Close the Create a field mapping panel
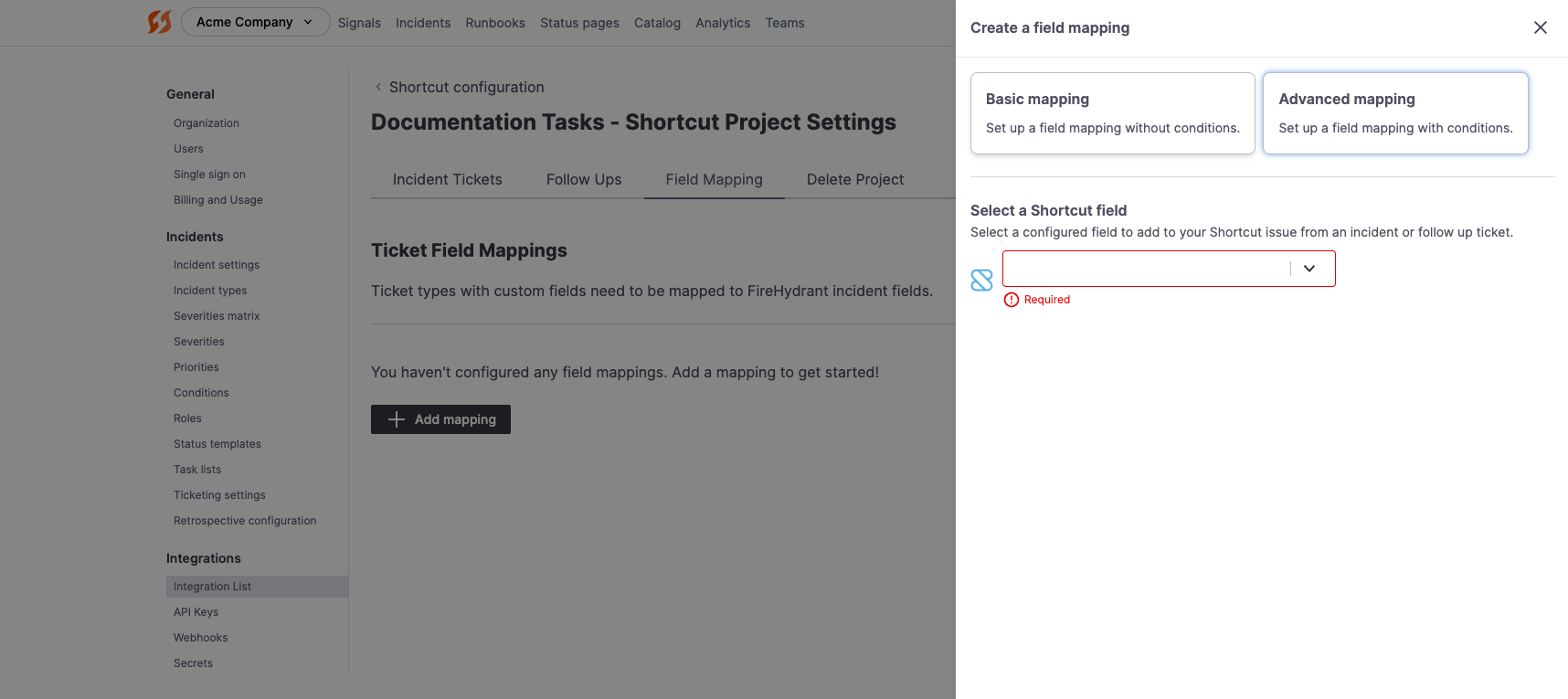The height and width of the screenshot is (699, 1568). pyautogui.click(x=1541, y=27)
